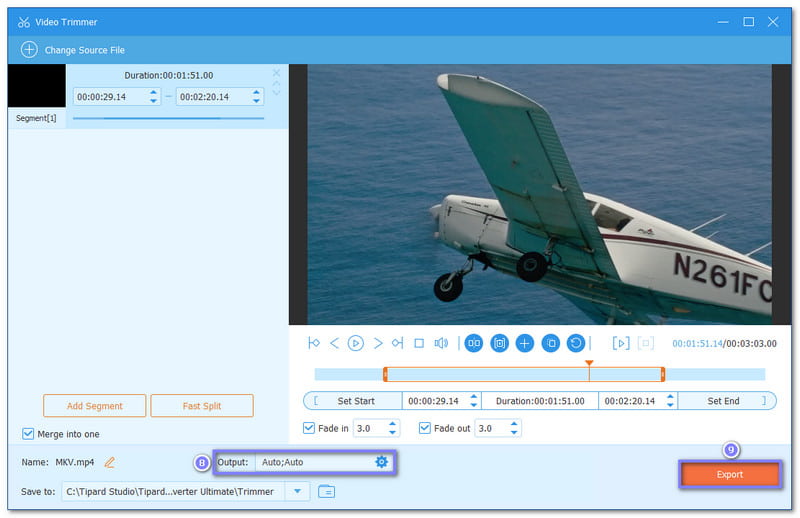Click the left orange trim handle
Image resolution: width=800 pixels, height=518 pixels.
[385, 374]
